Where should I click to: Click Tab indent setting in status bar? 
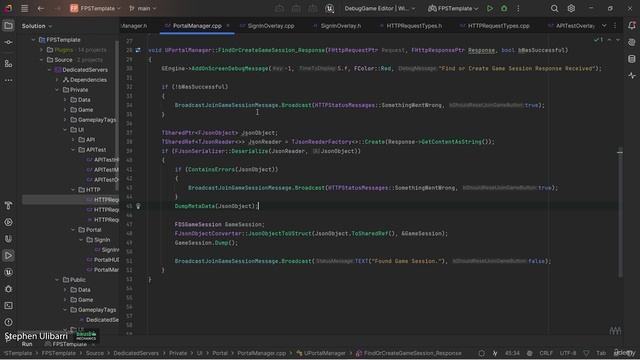[601, 353]
